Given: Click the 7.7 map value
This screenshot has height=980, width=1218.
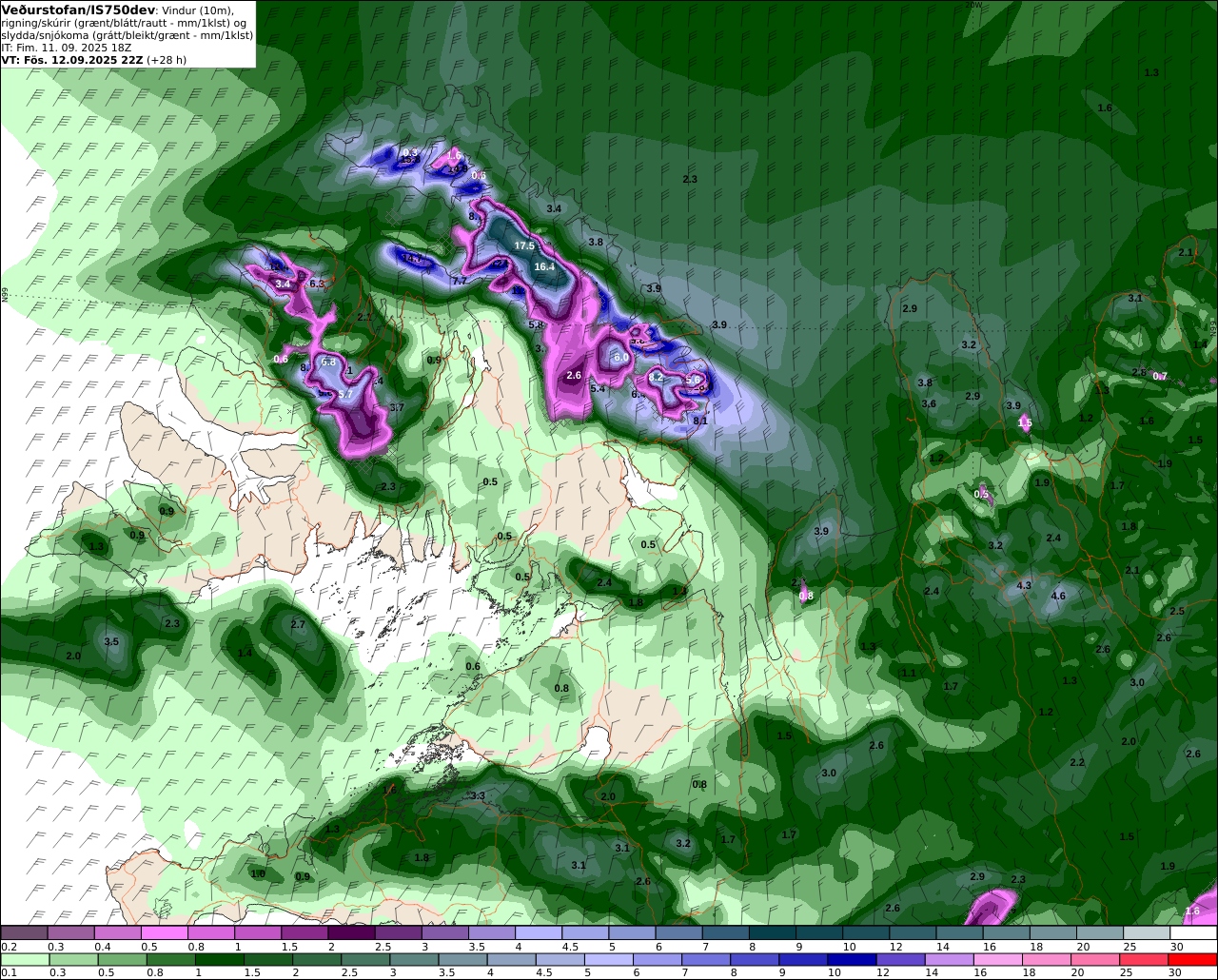Looking at the screenshot, I should [459, 282].
